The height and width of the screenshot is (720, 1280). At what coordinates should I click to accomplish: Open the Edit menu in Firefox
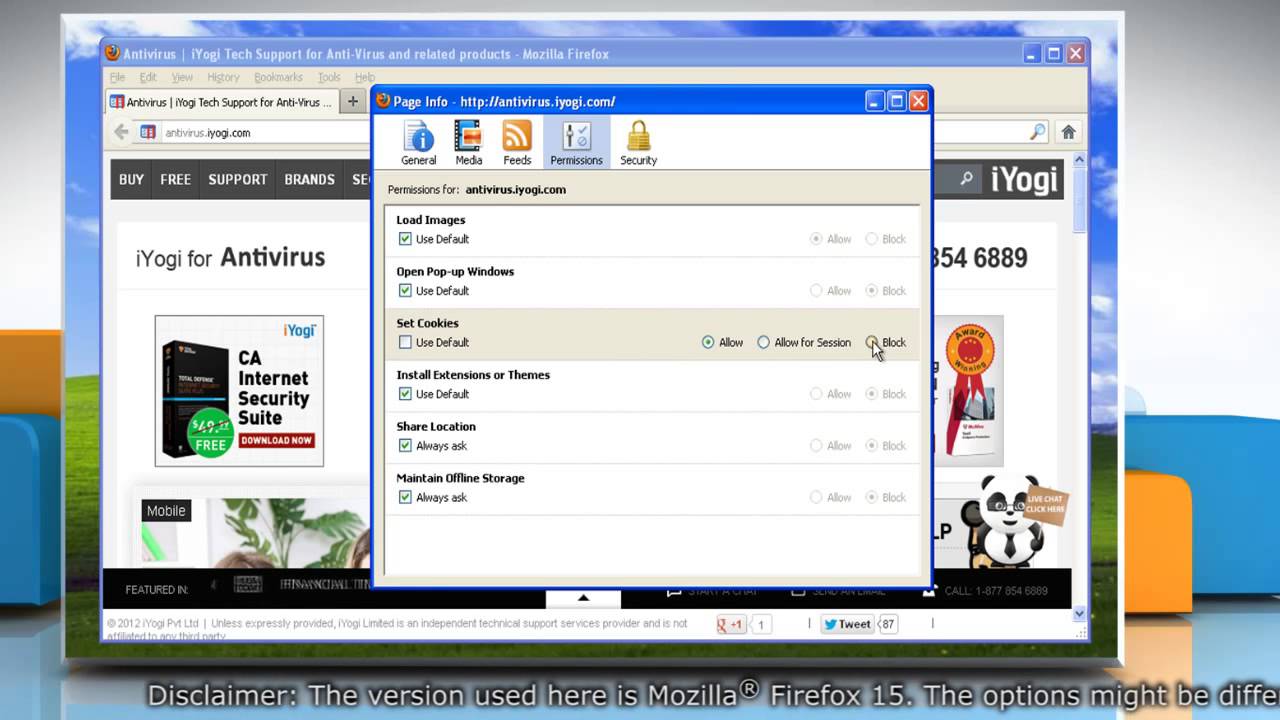(x=148, y=77)
